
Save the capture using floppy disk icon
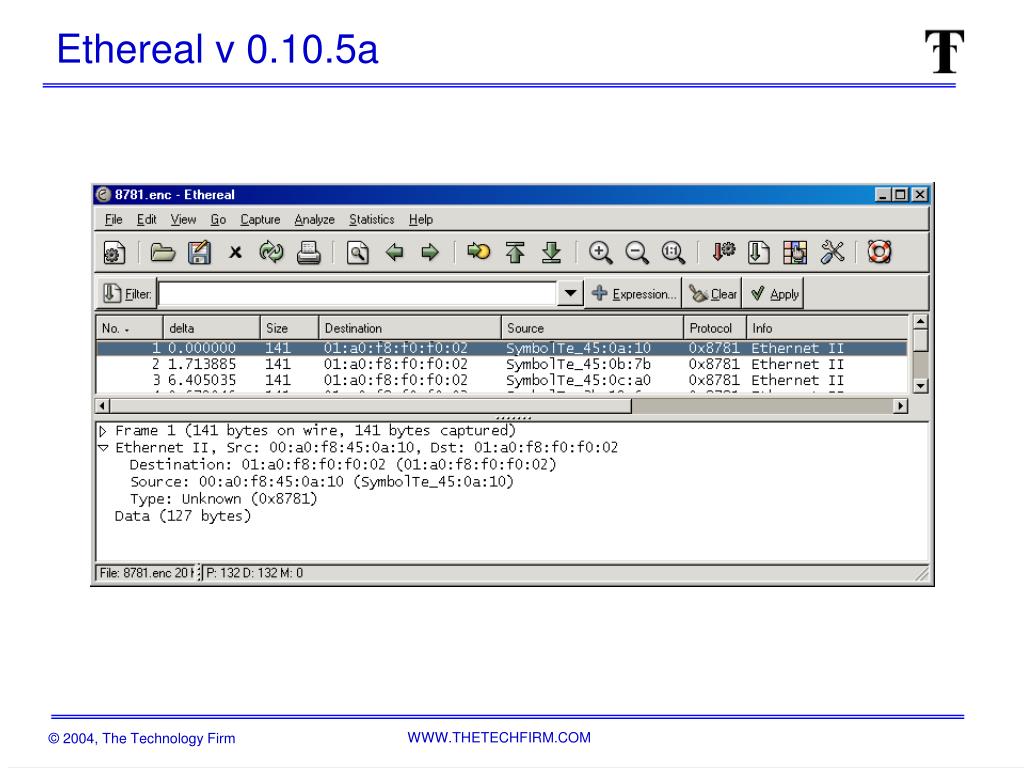point(199,253)
